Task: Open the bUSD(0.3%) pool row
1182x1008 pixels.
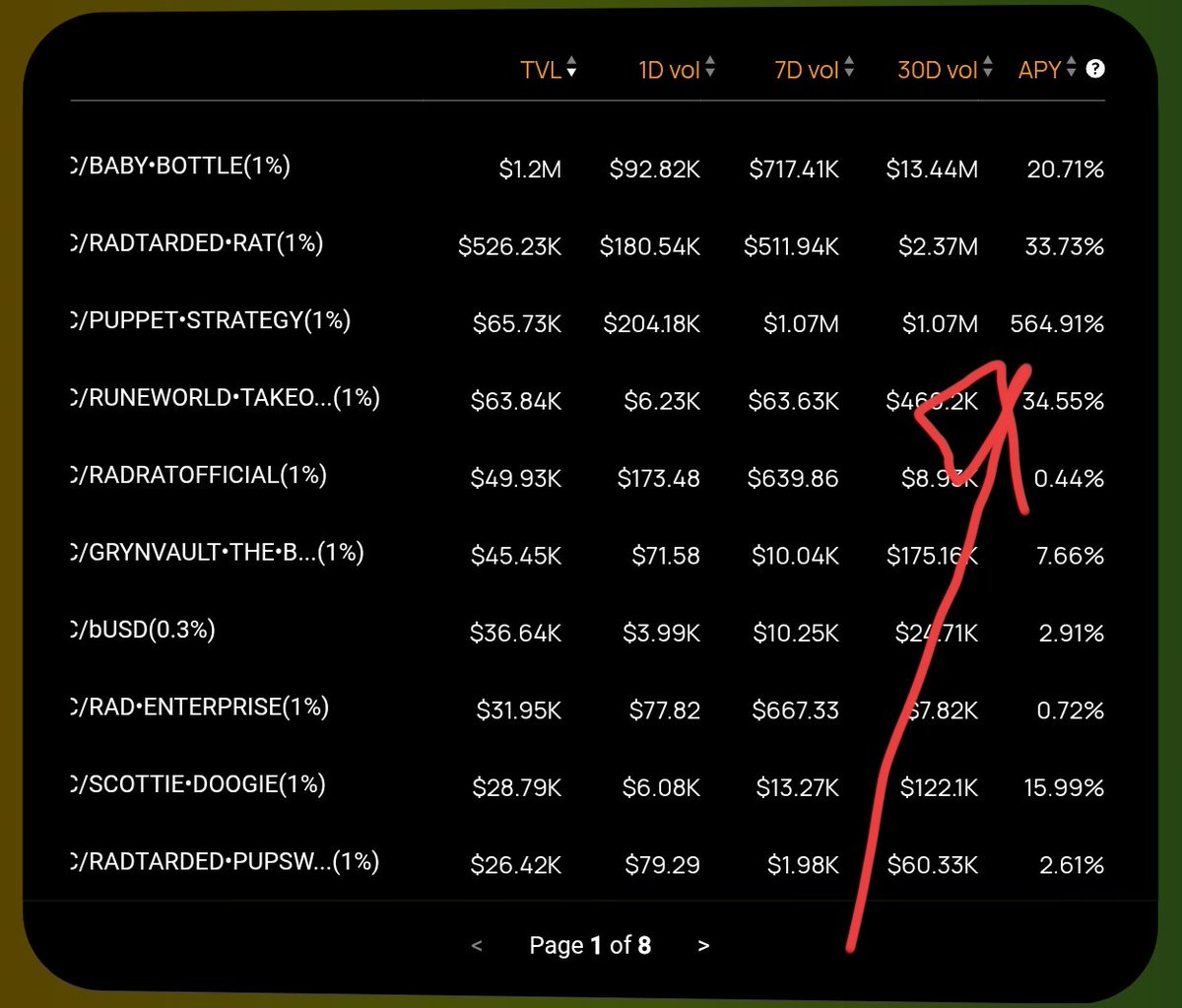Action: [587, 633]
